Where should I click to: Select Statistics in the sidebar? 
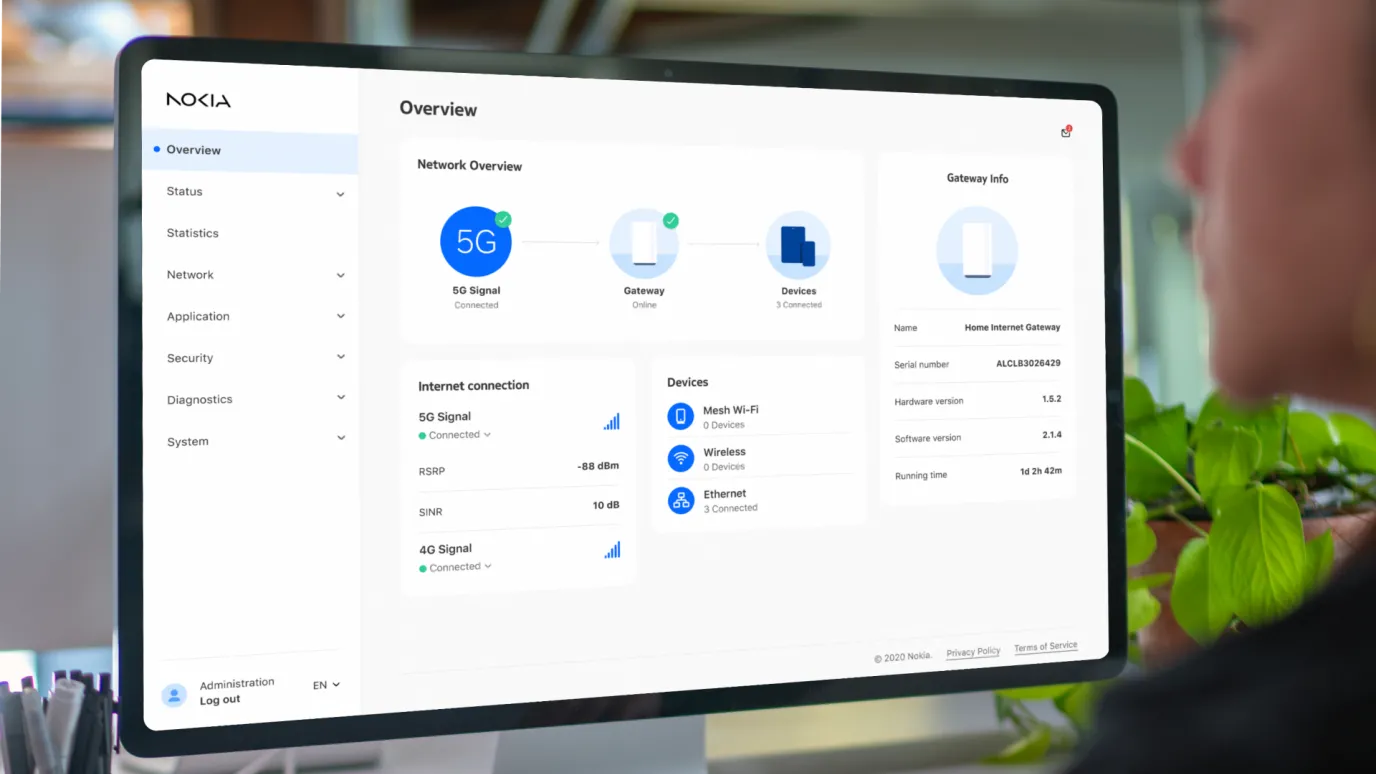click(193, 233)
